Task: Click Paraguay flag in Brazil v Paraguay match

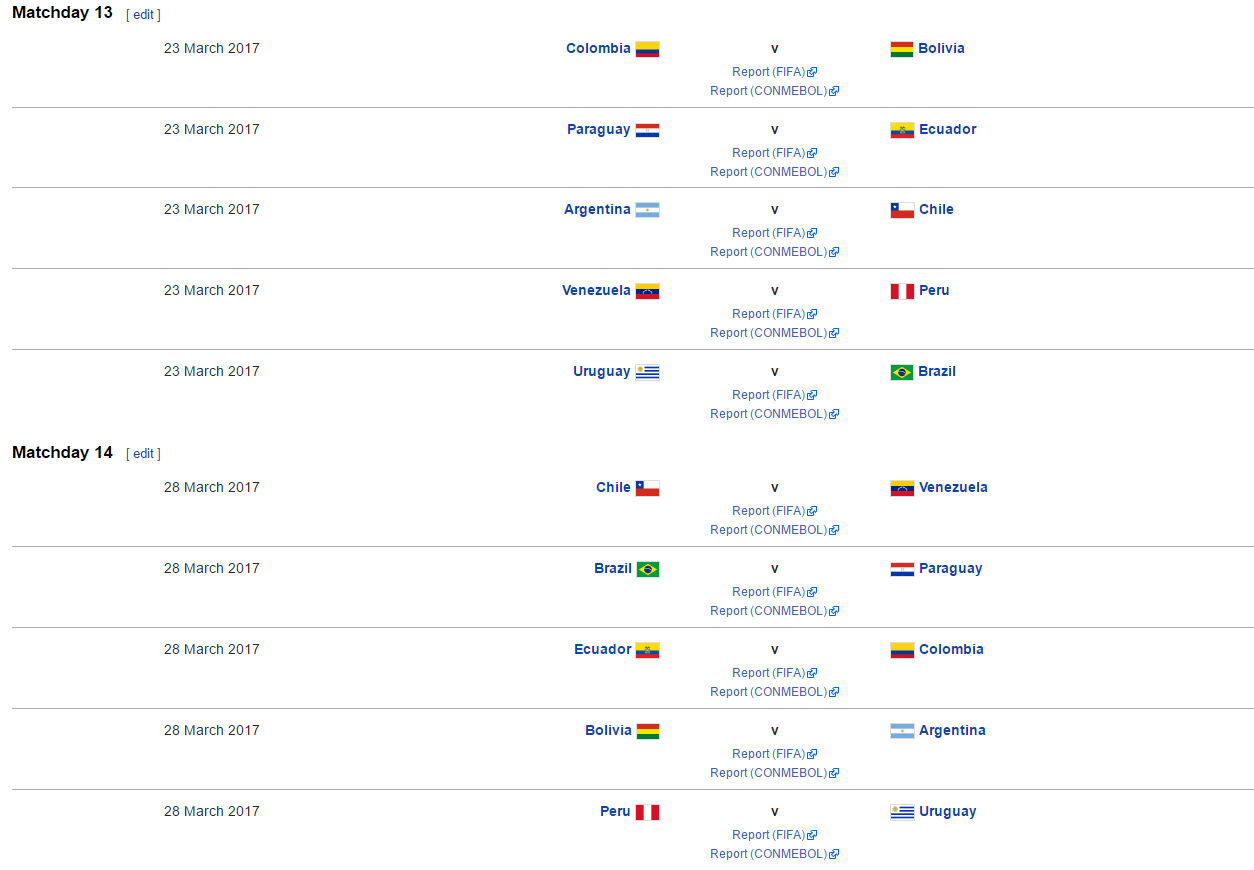Action: point(902,569)
